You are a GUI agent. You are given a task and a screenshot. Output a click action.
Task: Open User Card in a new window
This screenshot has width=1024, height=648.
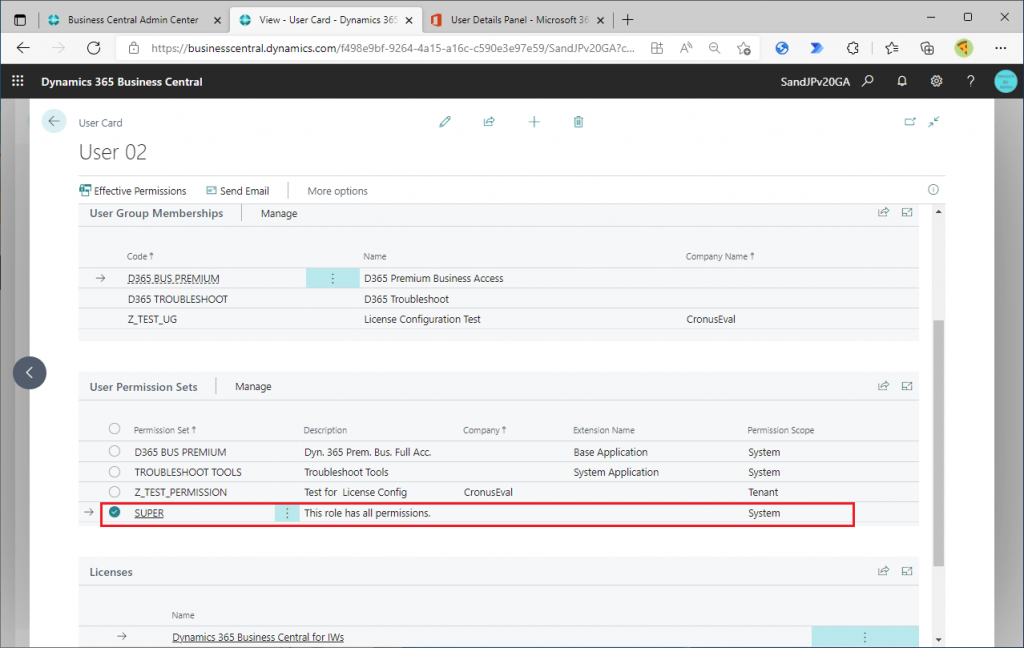tap(910, 122)
